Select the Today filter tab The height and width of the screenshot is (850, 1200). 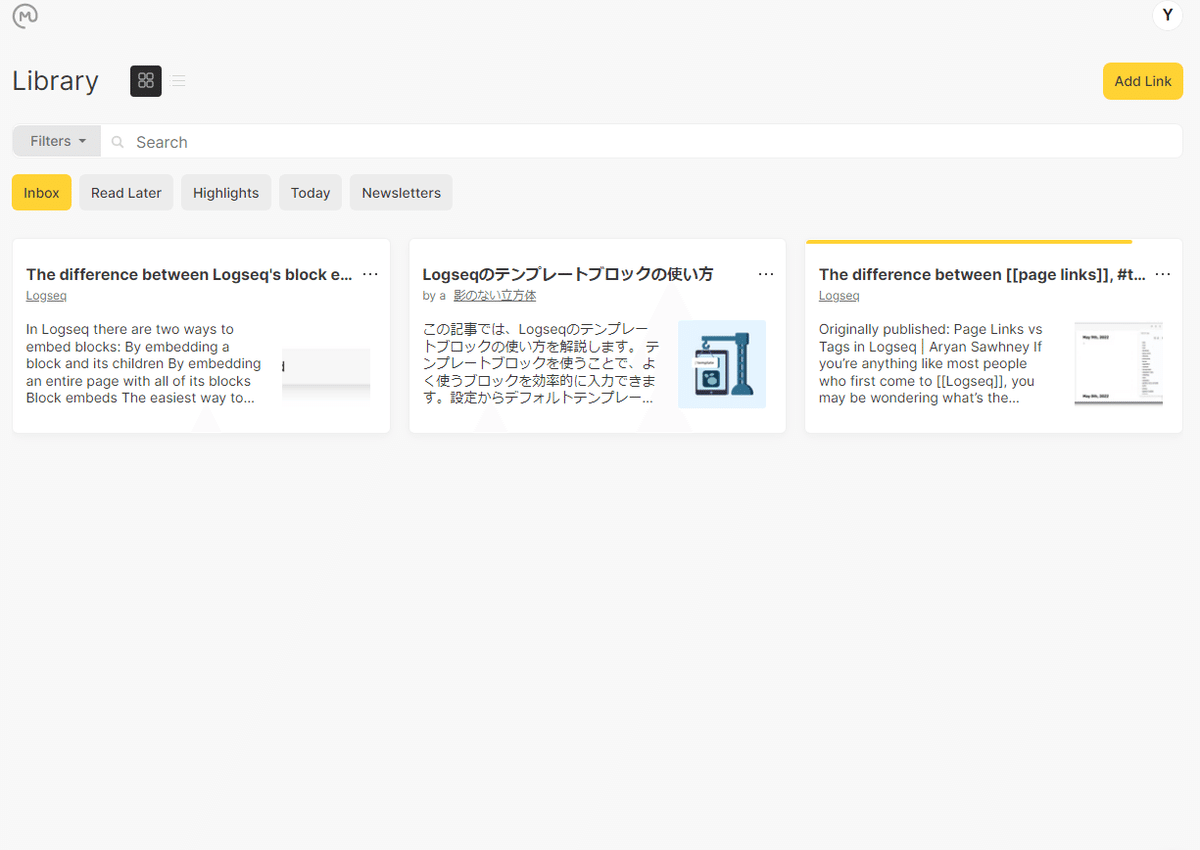(x=310, y=193)
